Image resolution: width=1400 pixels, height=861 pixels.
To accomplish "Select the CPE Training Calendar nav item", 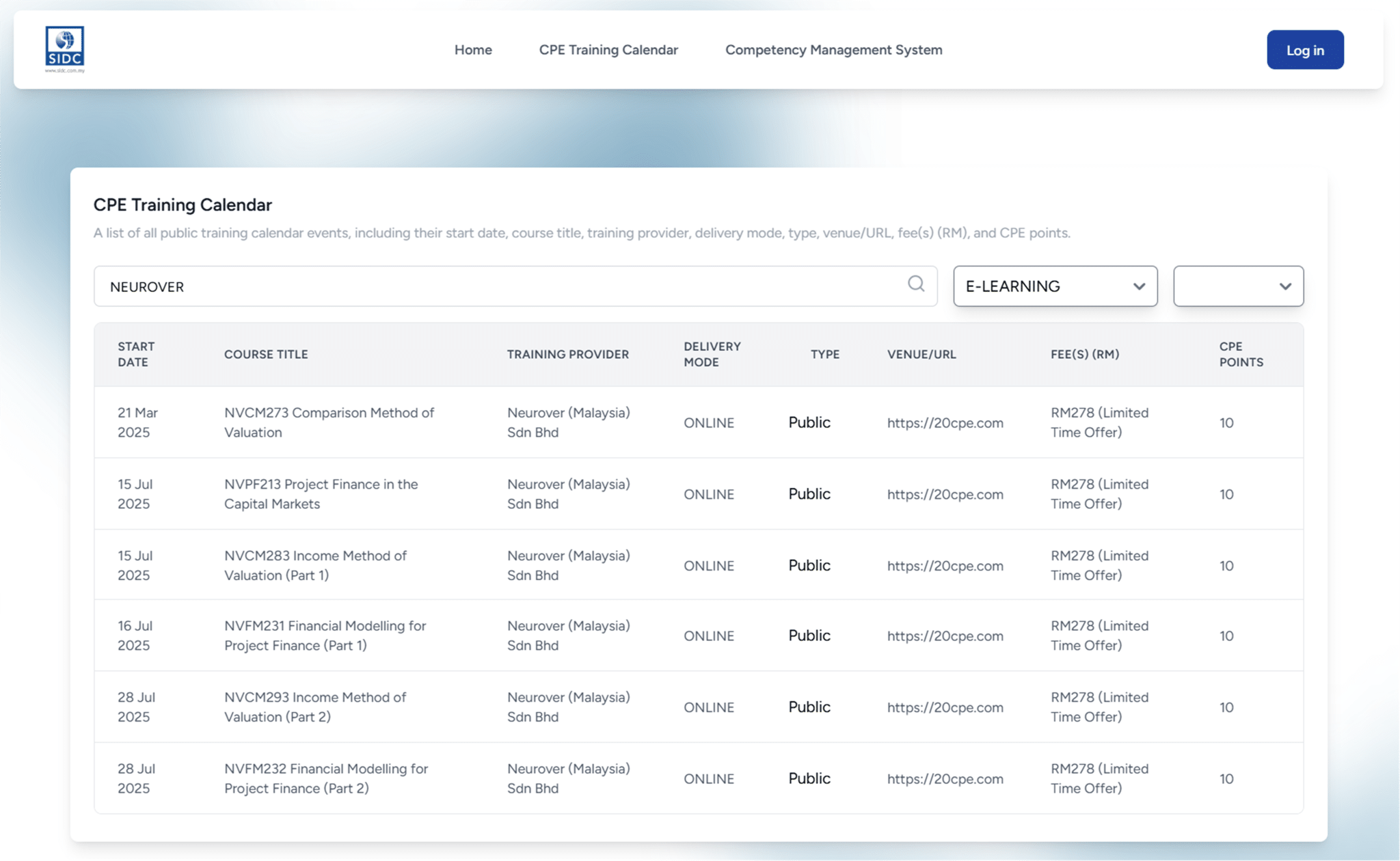I will point(608,49).
